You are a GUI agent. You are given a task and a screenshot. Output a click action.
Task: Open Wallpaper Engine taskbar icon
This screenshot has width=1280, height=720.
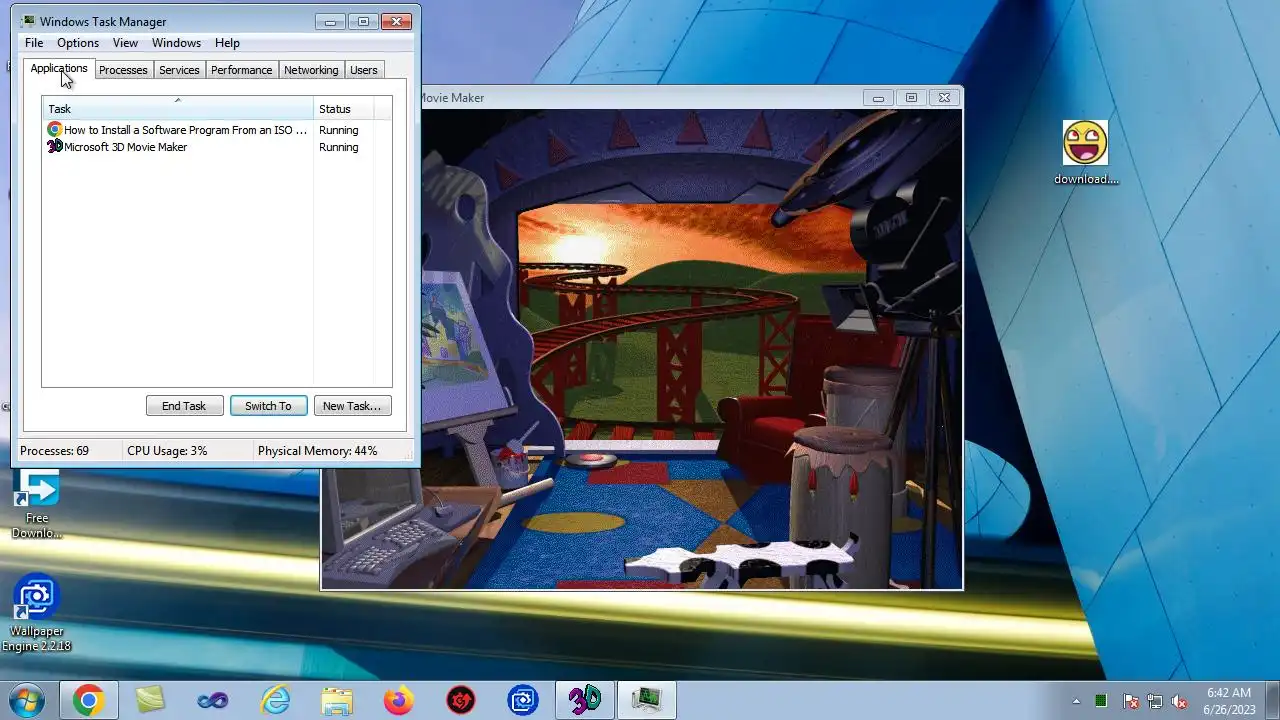point(522,700)
